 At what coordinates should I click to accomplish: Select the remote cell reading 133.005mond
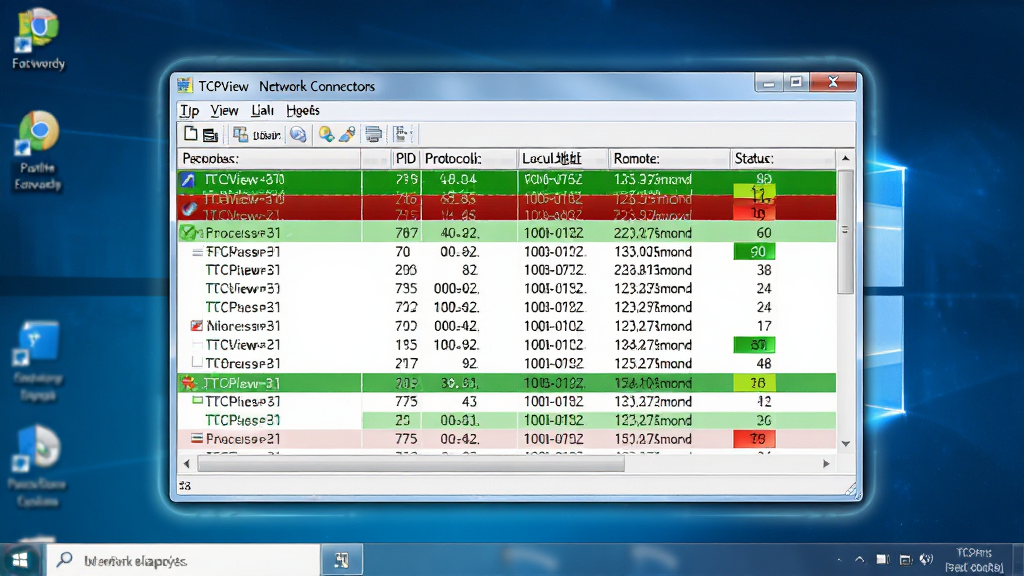(x=652, y=251)
